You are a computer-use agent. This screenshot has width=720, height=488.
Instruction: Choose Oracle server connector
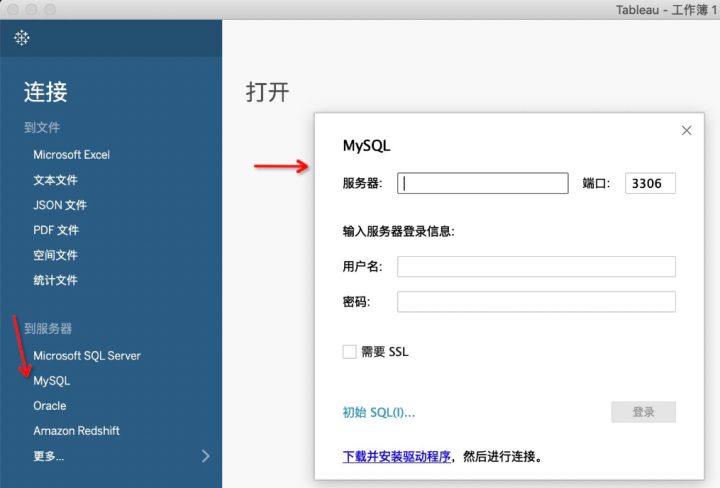(x=49, y=406)
